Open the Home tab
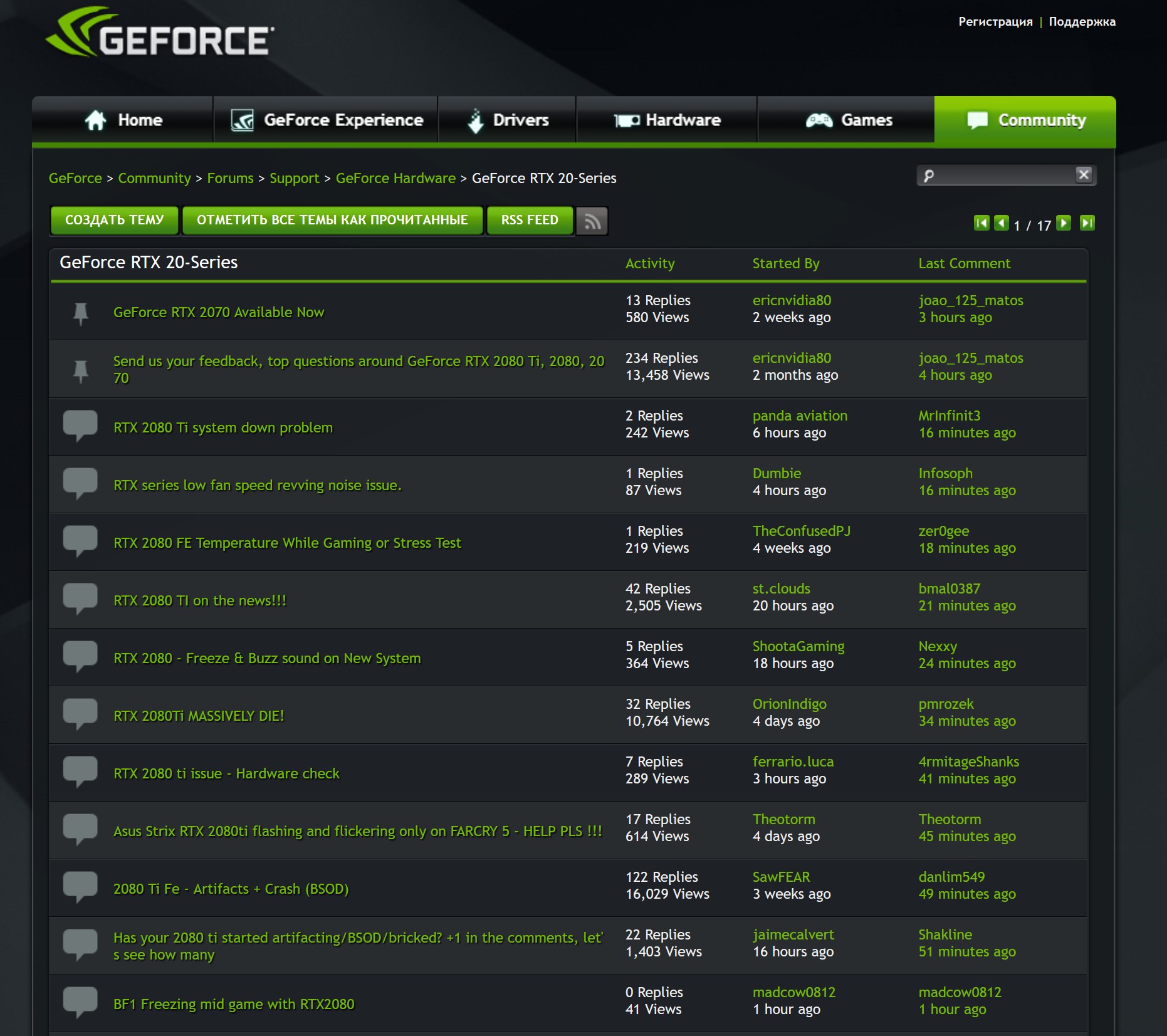 pyautogui.click(x=123, y=120)
